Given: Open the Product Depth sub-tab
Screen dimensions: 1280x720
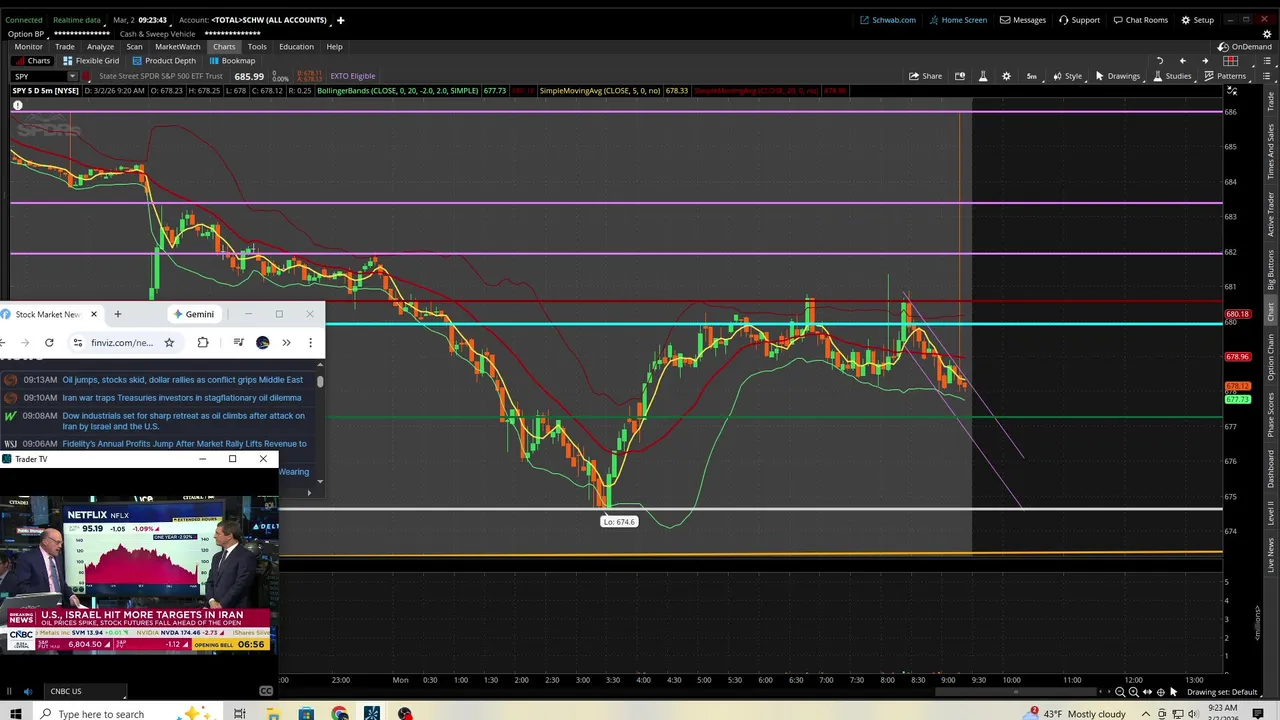Looking at the screenshot, I should pyautogui.click(x=164, y=61).
